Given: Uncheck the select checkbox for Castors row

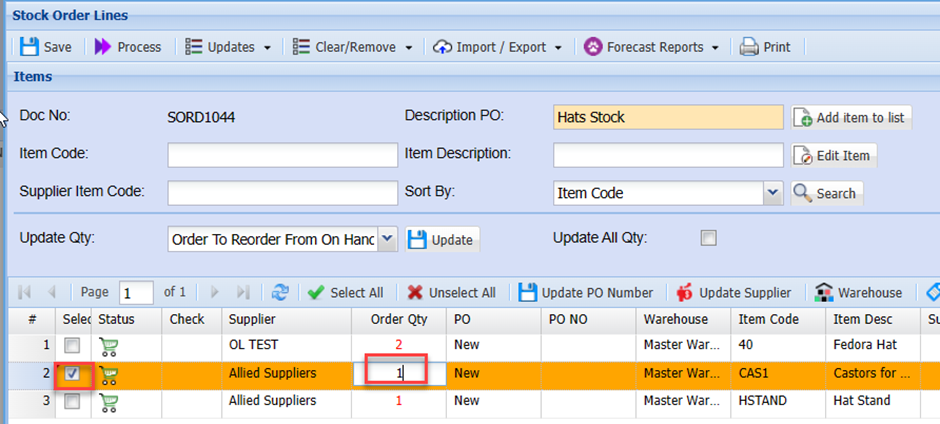Looking at the screenshot, I should coord(75,374).
